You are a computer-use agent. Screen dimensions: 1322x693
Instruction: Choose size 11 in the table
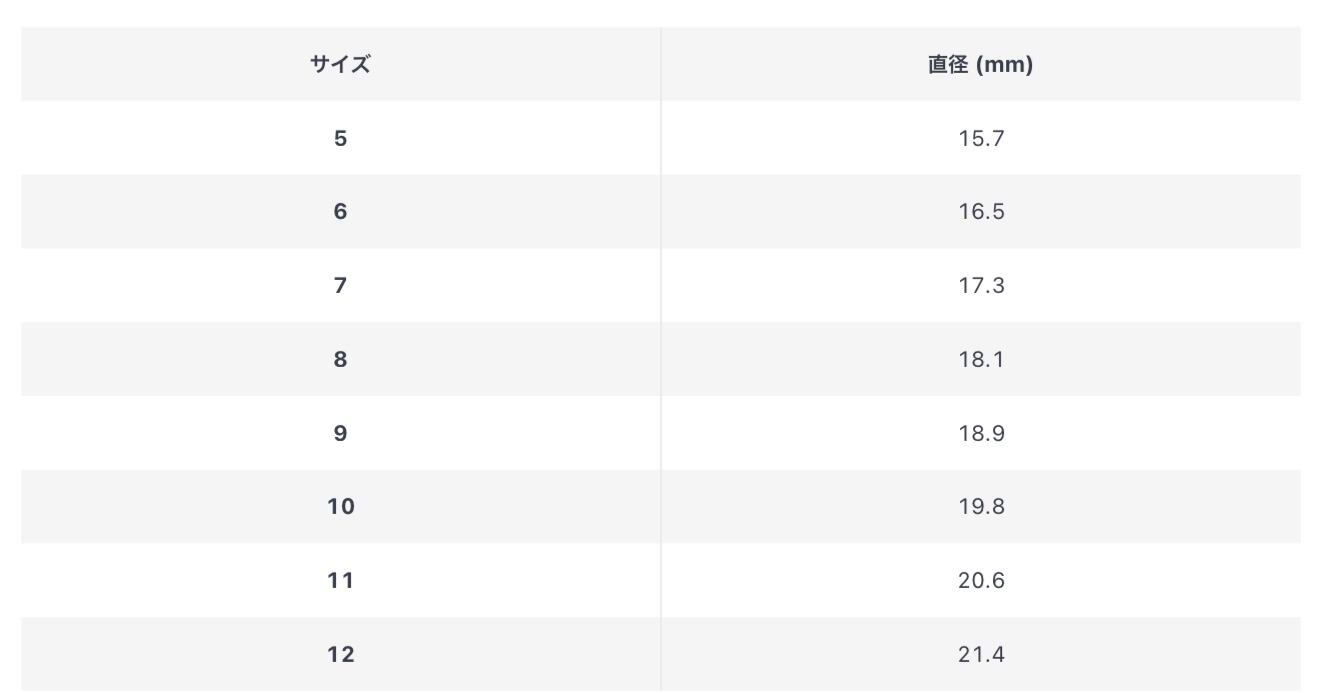pos(340,580)
